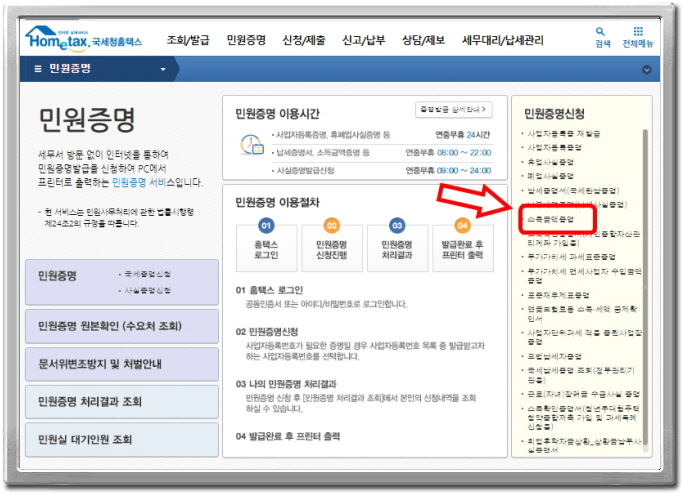
Task: Click step 01 홈택스 로그인 box
Action: 267,248
